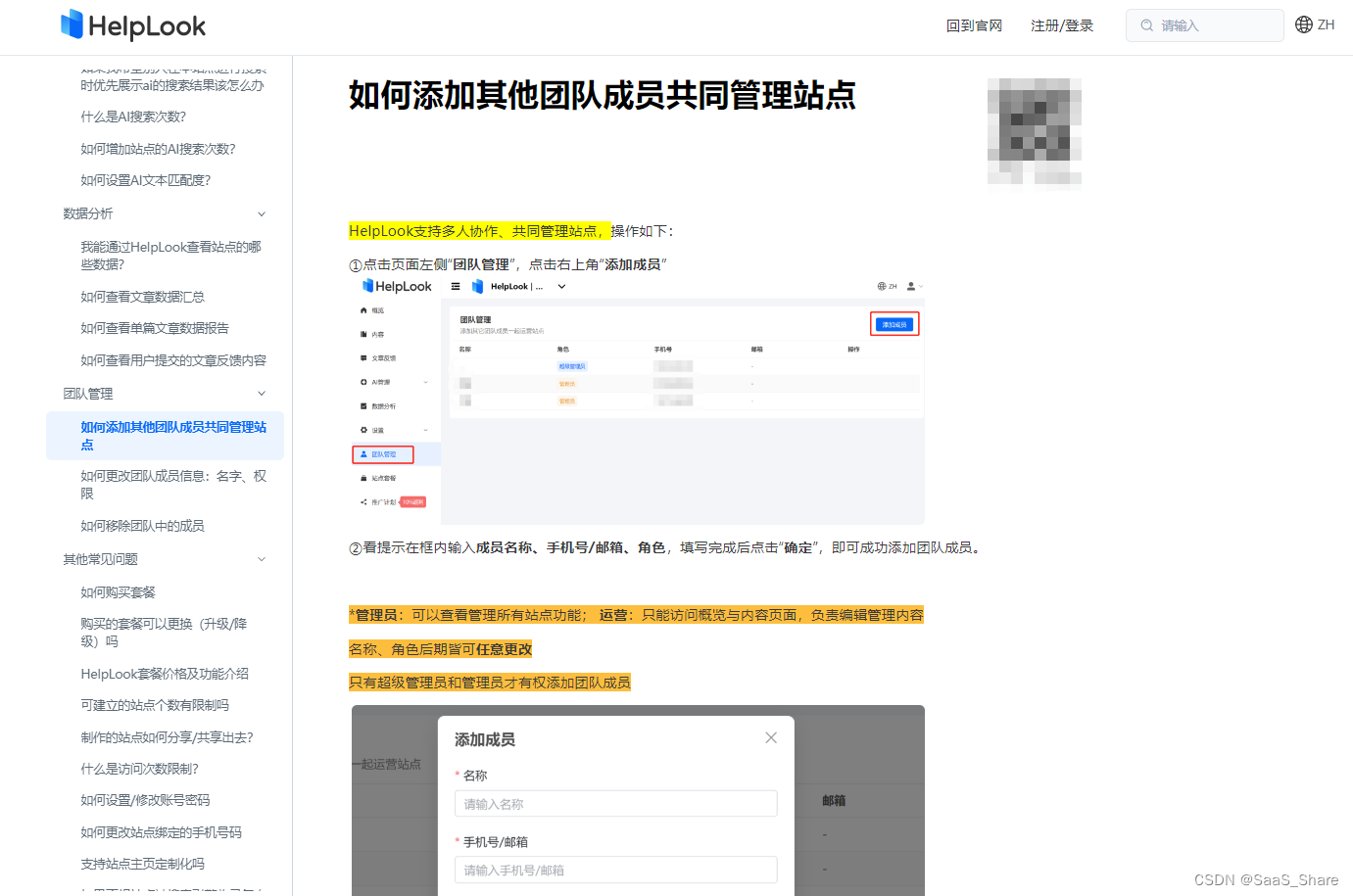Click the 手机号/邮箱 input in the dialog
The height and width of the screenshot is (896, 1353).
(x=615, y=870)
